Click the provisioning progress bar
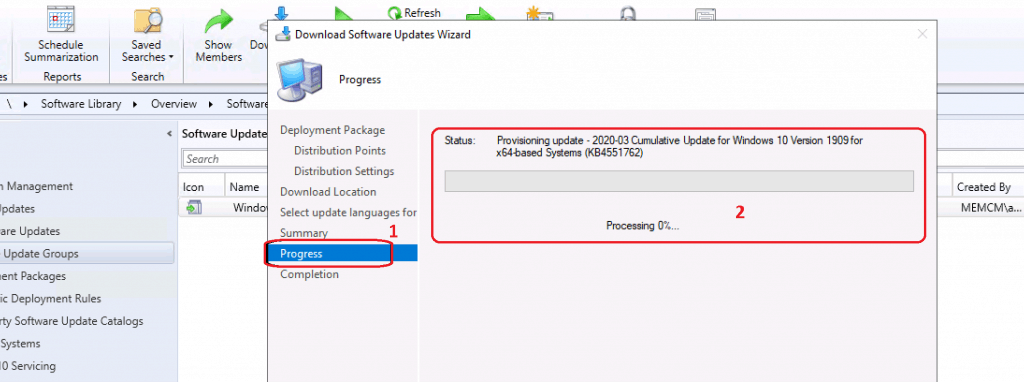This screenshot has width=1024, height=382. pyautogui.click(x=679, y=181)
